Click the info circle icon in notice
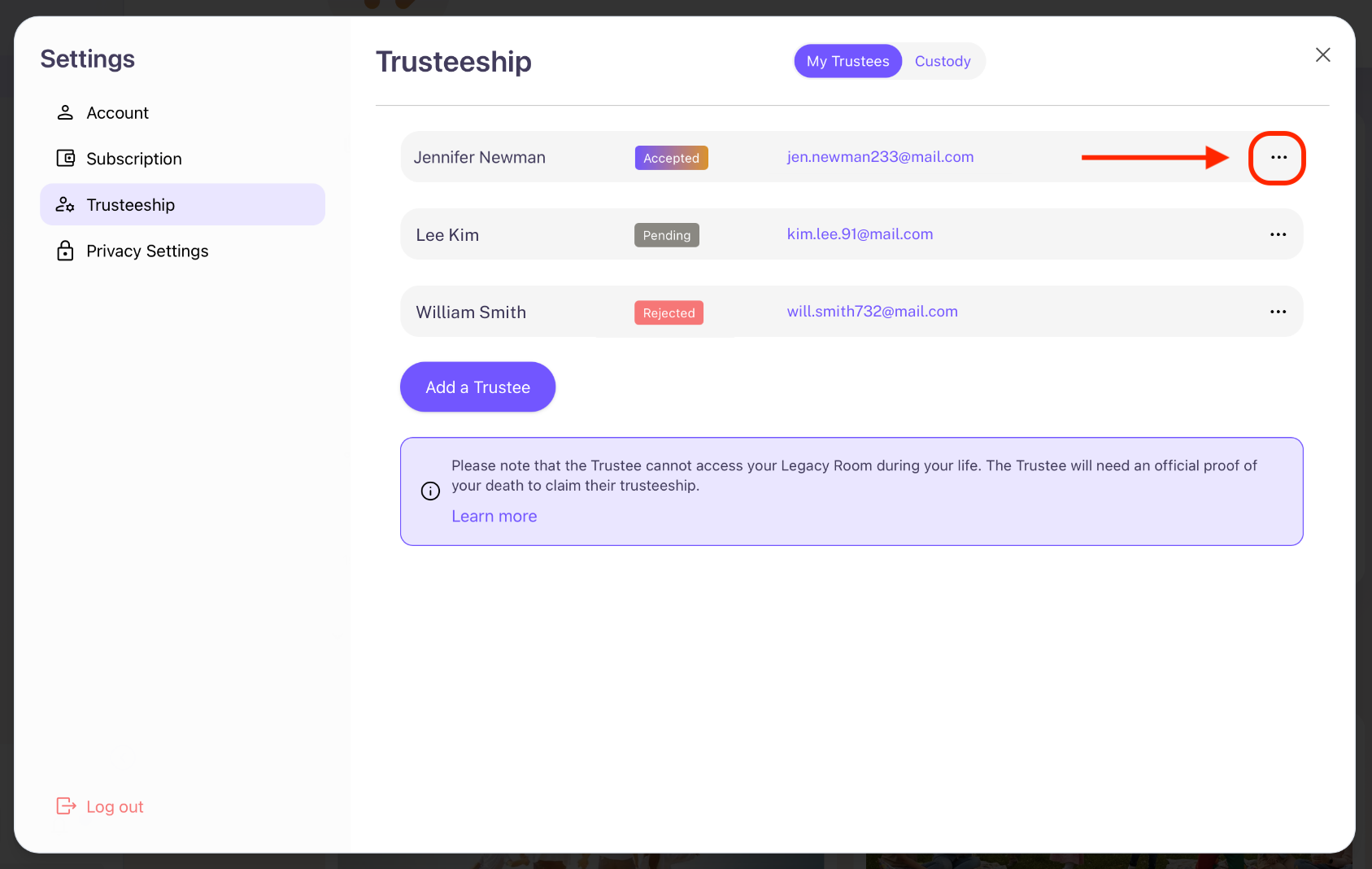1372x869 pixels. pyautogui.click(x=430, y=491)
